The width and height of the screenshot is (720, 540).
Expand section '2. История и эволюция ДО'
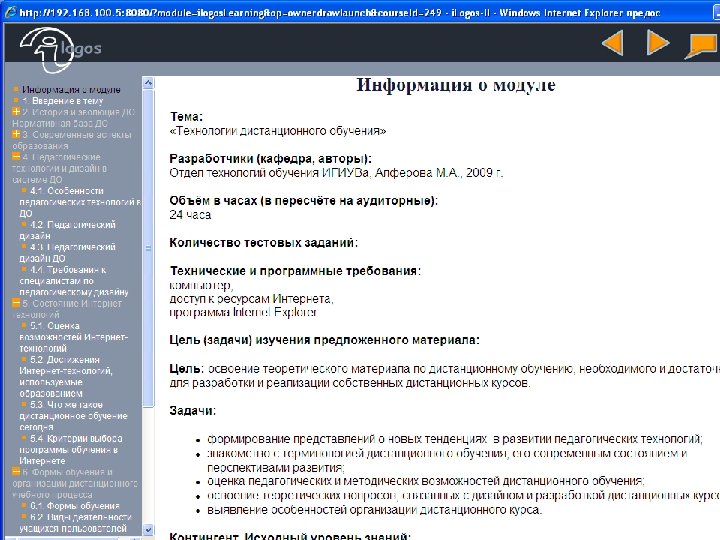[16, 112]
